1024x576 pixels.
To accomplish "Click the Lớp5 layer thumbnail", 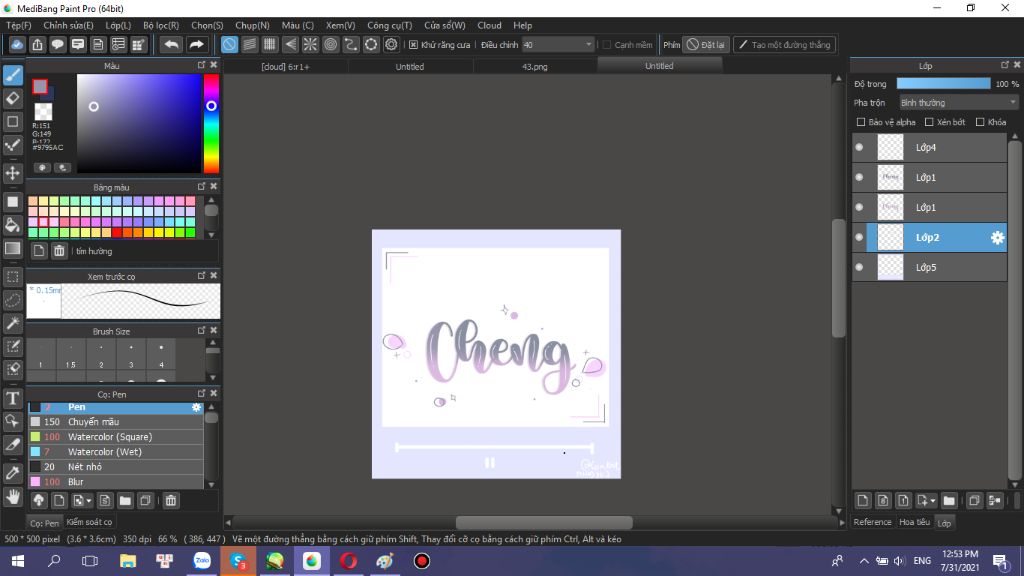I will pyautogui.click(x=890, y=267).
